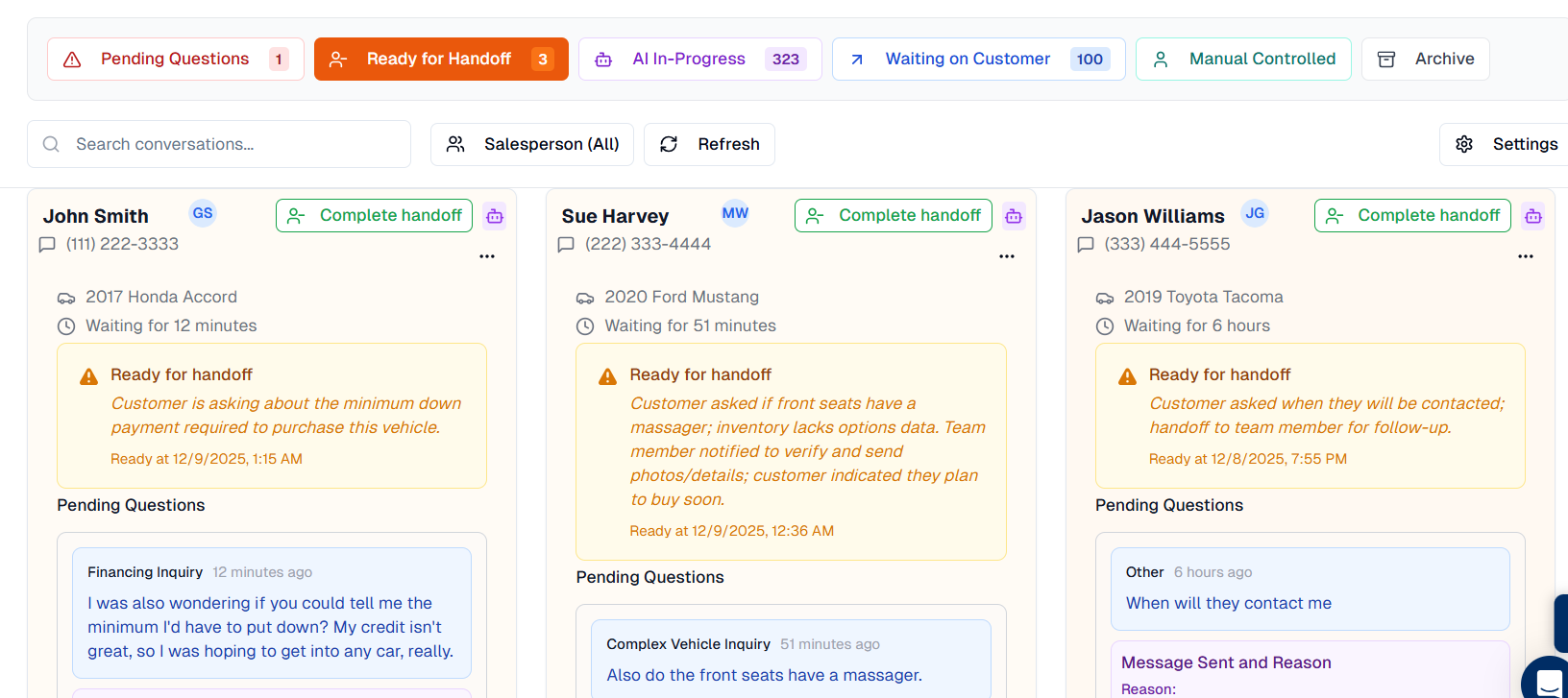This screenshot has width=1568, height=698.
Task: Click the AI robot icon on Sue Harvey's card
Action: pyautogui.click(x=1014, y=216)
